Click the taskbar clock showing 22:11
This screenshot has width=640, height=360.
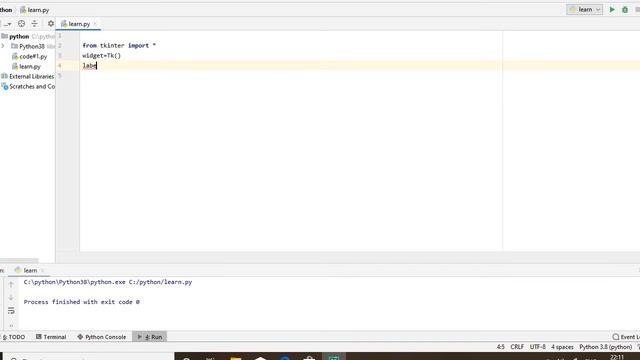coord(617,357)
